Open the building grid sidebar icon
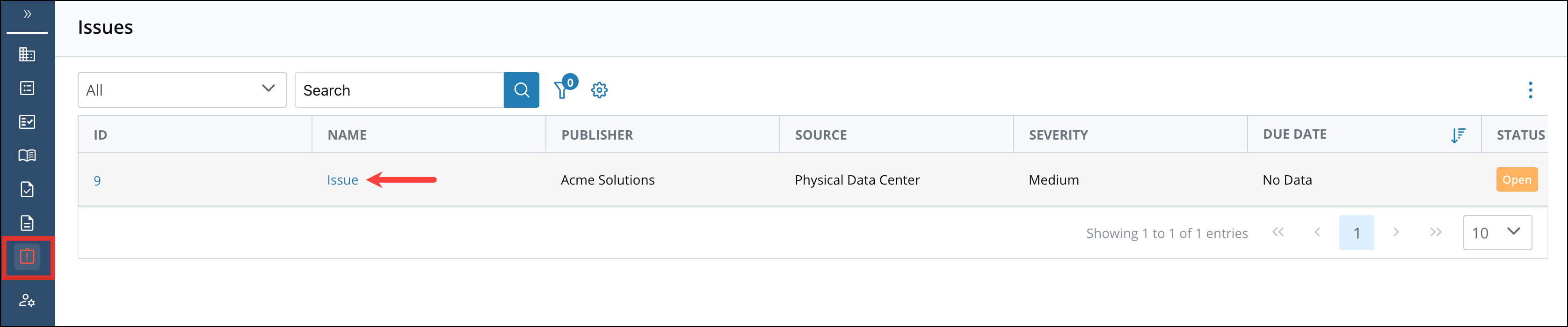The height and width of the screenshot is (327, 1568). pyautogui.click(x=27, y=54)
